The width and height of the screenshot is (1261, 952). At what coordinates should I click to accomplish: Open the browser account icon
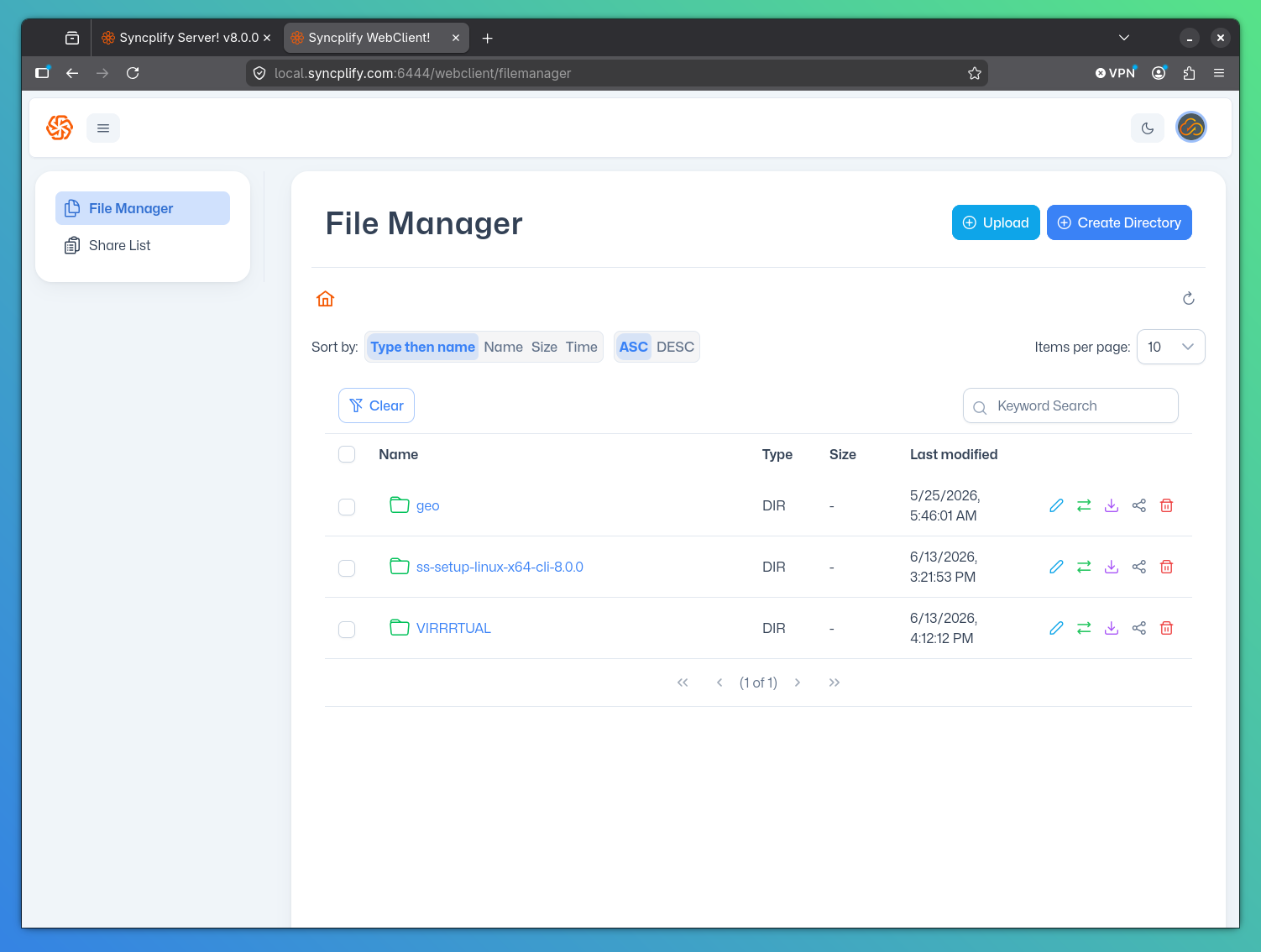1159,73
